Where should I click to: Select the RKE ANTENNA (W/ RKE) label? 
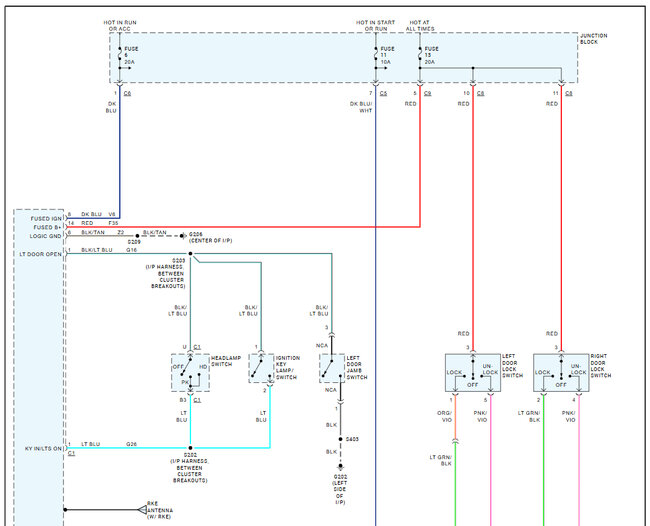160,510
